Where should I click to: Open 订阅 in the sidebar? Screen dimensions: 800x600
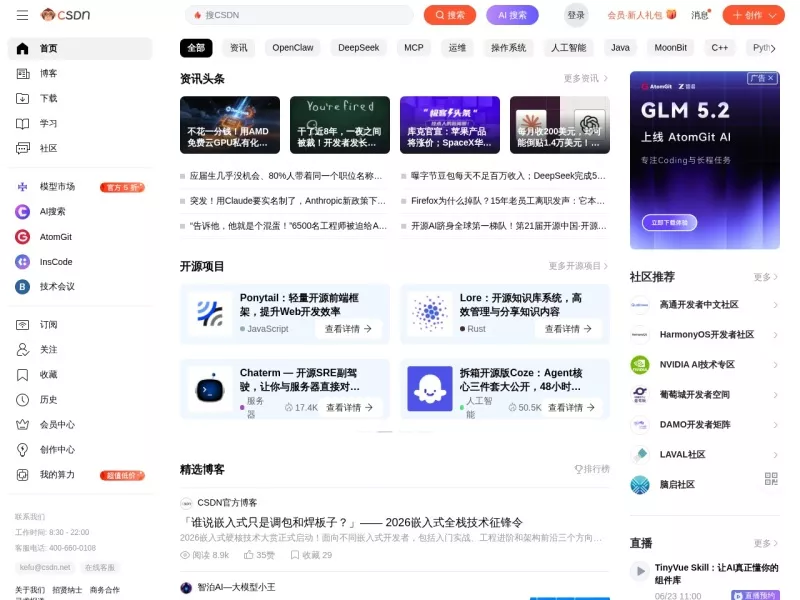(x=80, y=325)
